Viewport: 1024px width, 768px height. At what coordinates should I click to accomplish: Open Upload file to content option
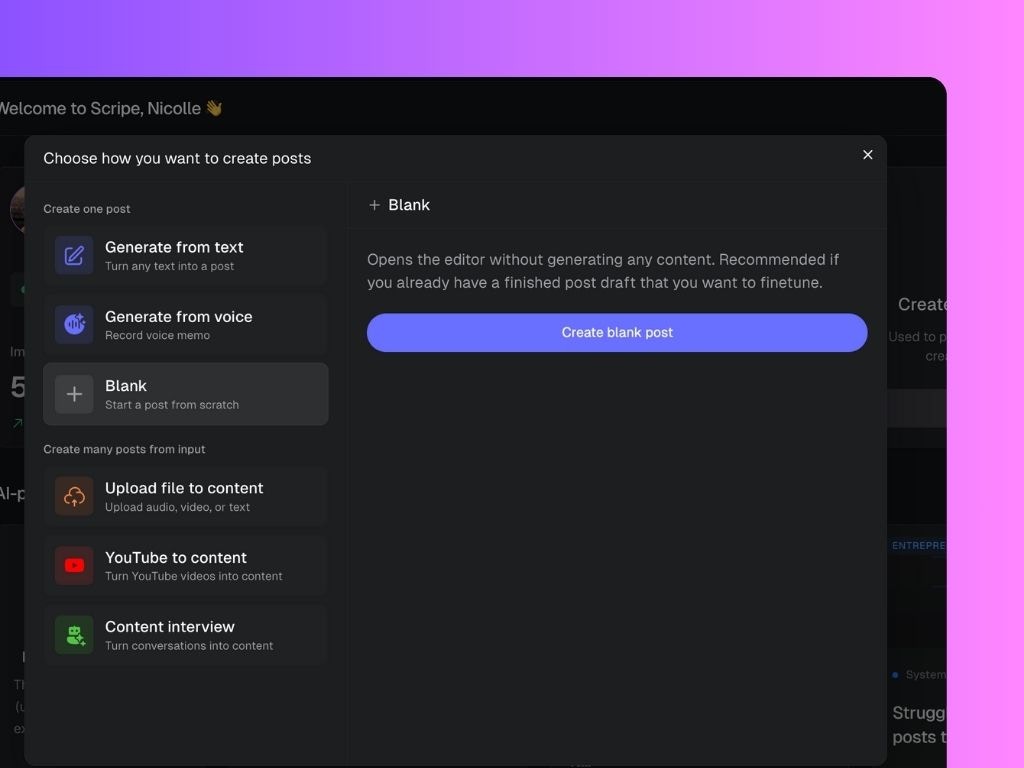coord(185,496)
